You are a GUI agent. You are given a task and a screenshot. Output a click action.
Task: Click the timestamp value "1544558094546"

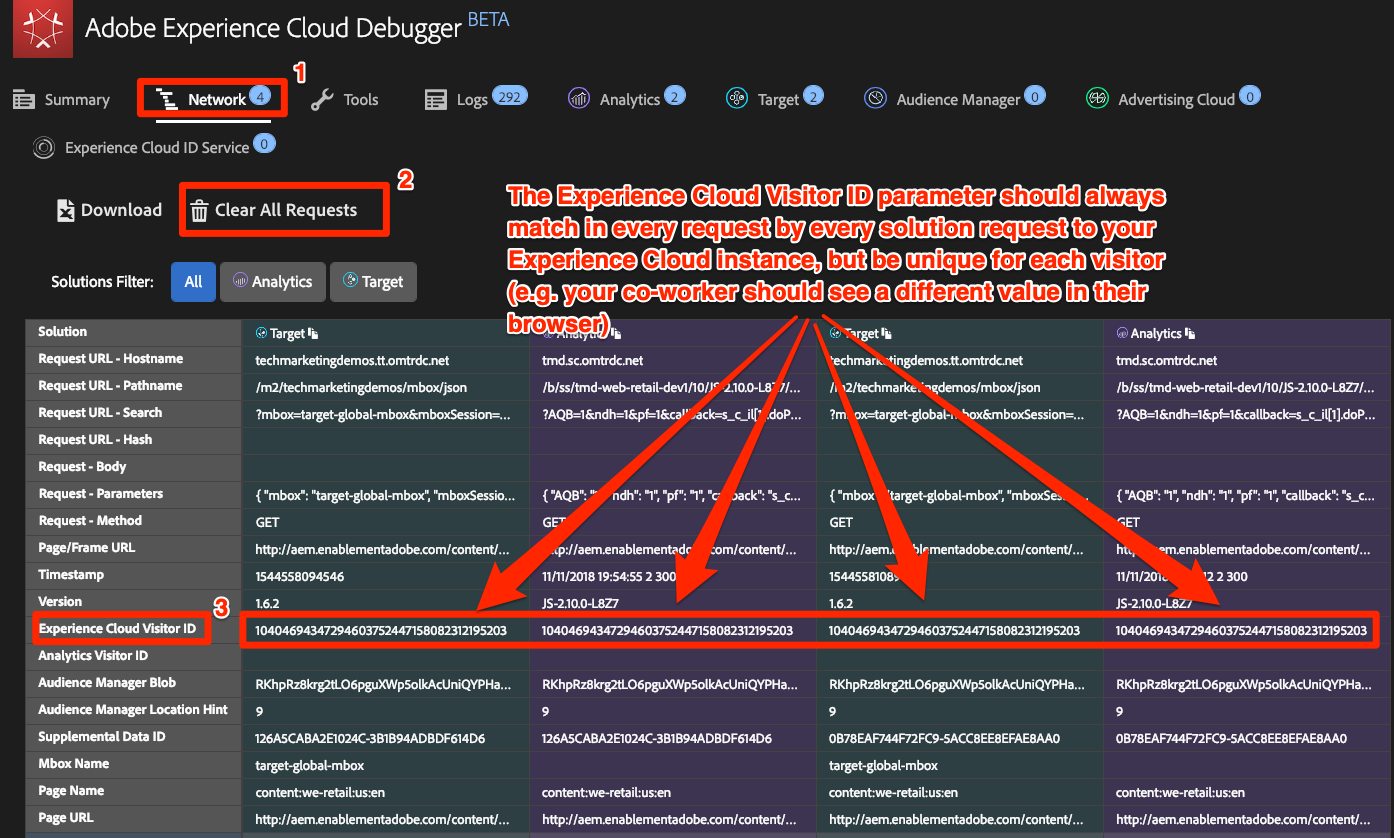(300, 576)
